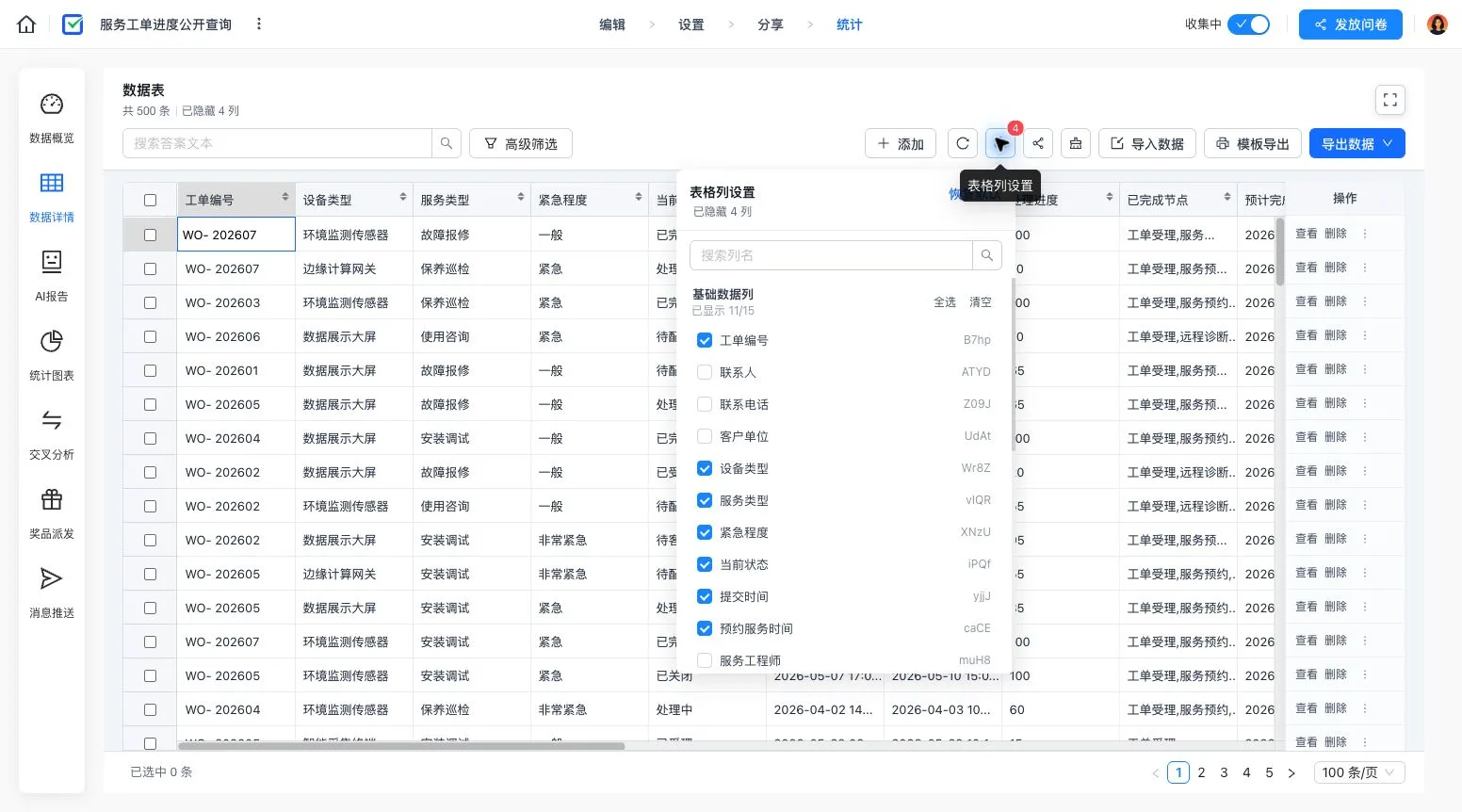This screenshot has height=812, width=1462.
Task: Click 全选 in column settings
Action: pyautogui.click(x=945, y=302)
